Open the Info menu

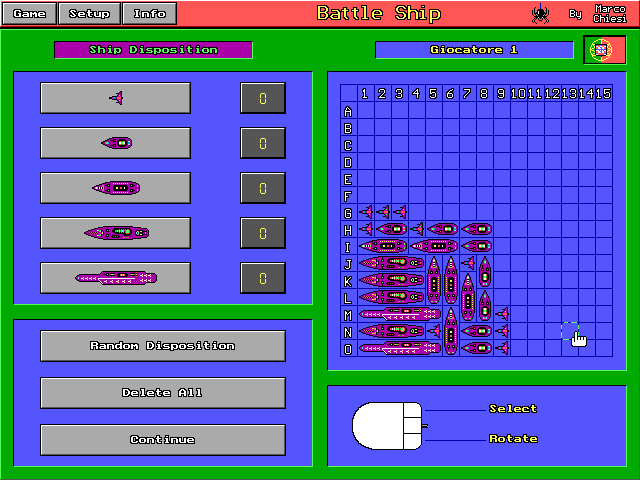(x=149, y=13)
